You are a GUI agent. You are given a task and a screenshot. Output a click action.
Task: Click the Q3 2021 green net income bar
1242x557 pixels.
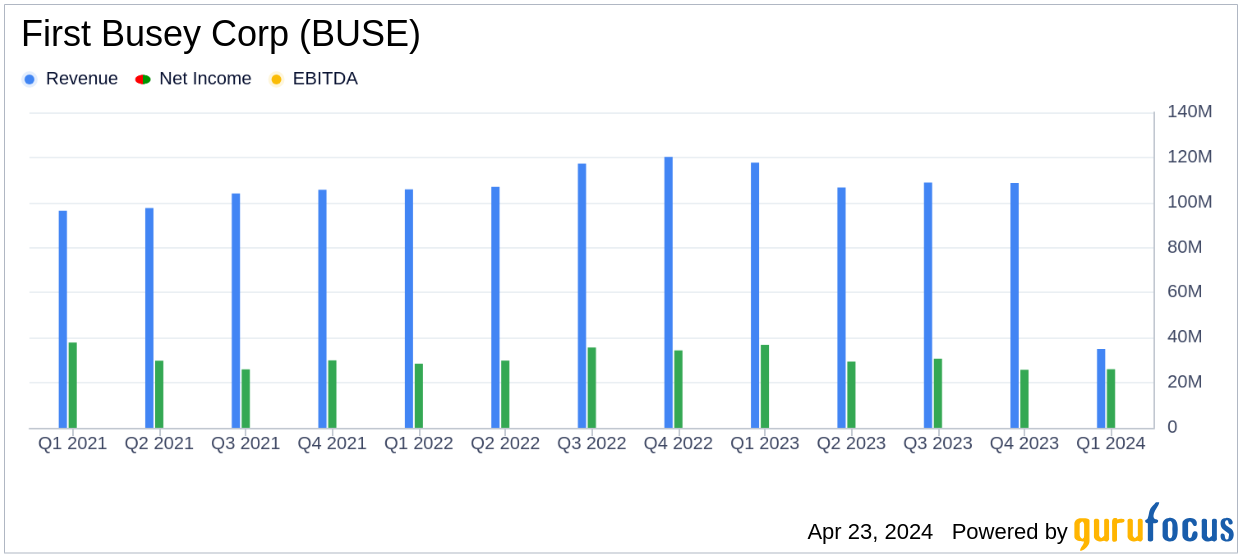[x=246, y=399]
